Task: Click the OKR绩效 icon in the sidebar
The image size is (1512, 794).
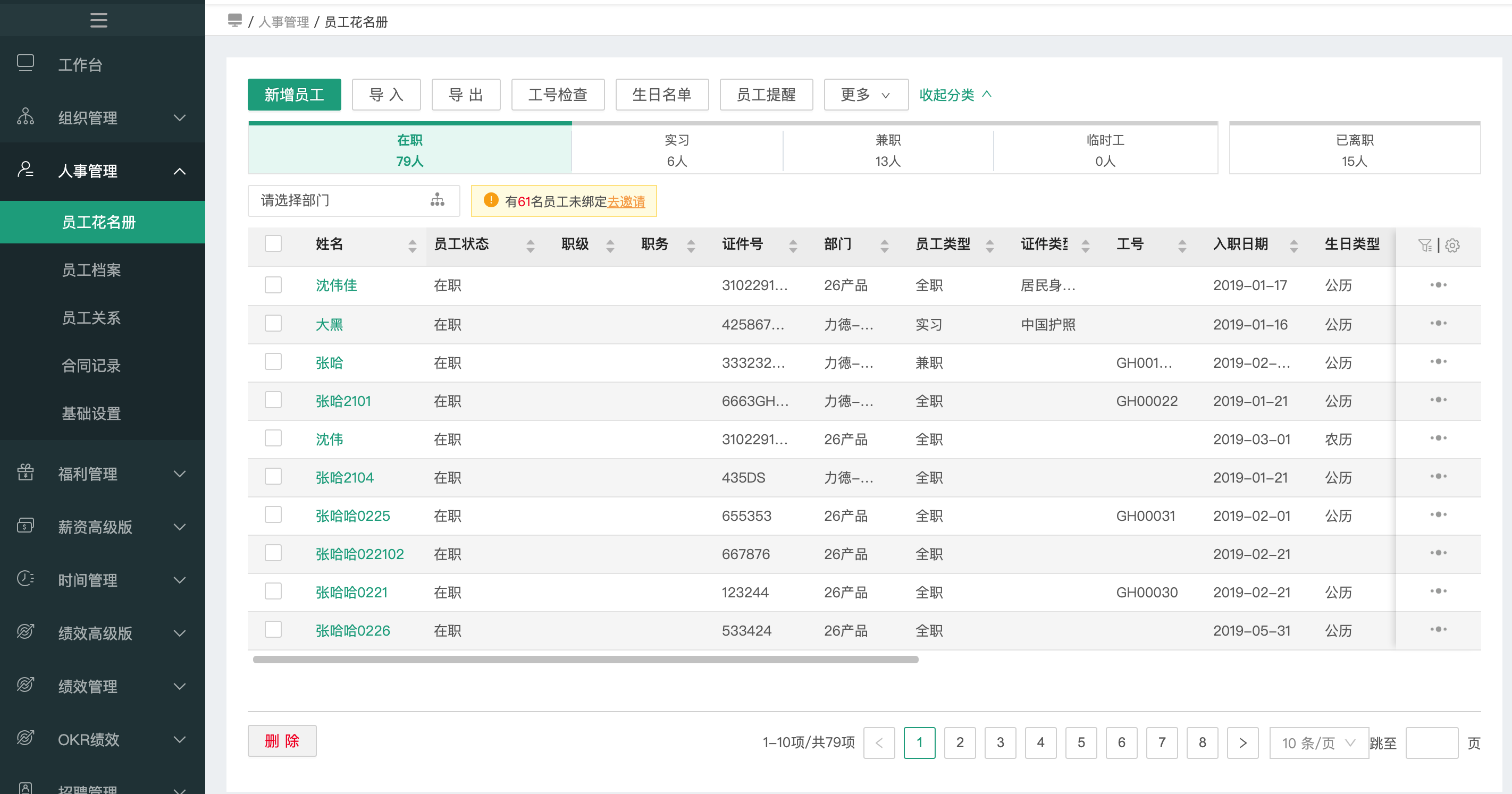Action: 24,739
